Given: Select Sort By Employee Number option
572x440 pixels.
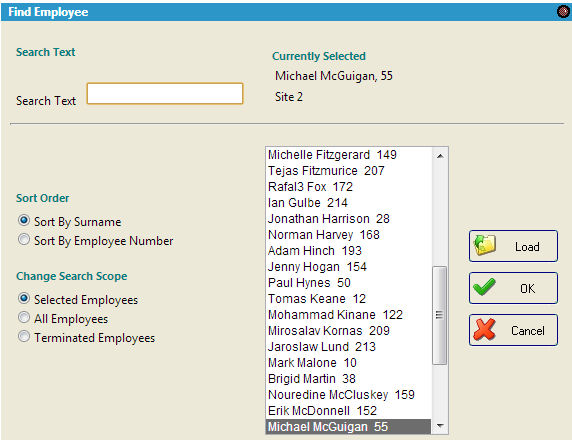Looking at the screenshot, I should pyautogui.click(x=24, y=239).
